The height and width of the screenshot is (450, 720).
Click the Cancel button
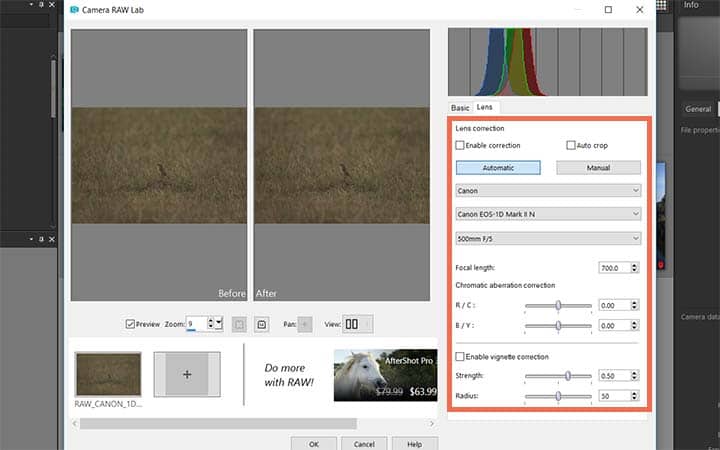pos(364,444)
